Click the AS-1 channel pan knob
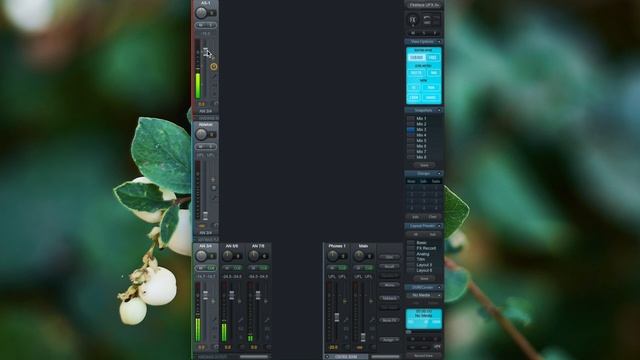 201,13
